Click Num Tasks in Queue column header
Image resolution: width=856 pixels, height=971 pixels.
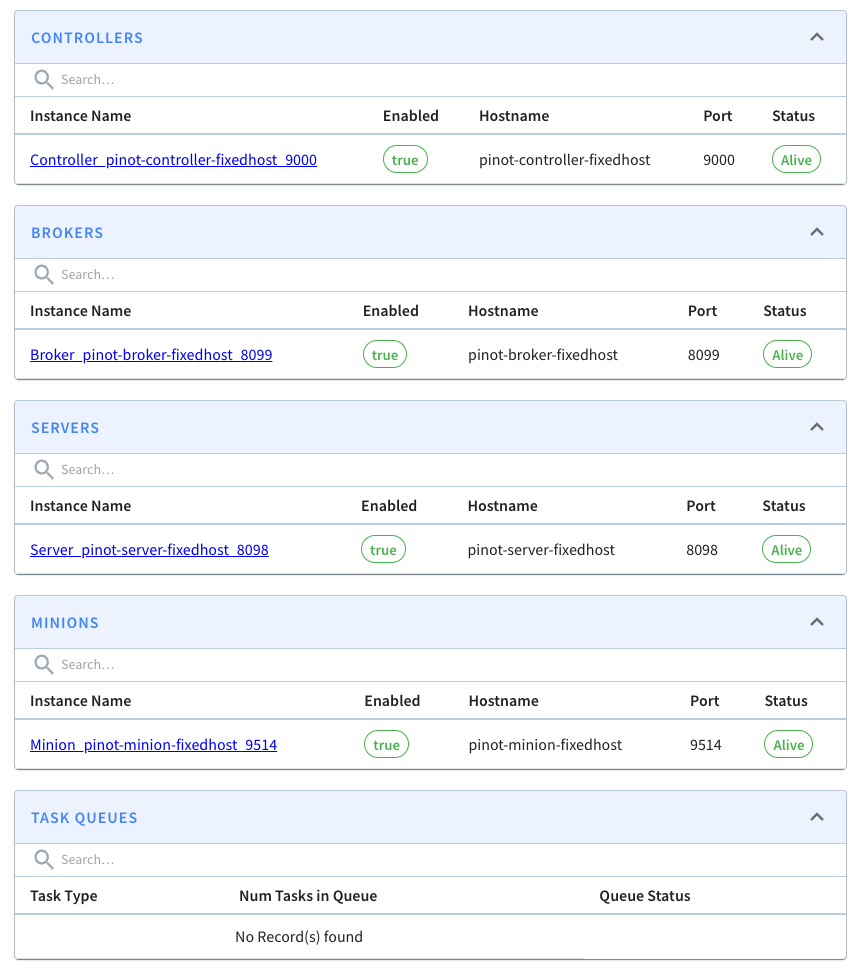point(308,896)
